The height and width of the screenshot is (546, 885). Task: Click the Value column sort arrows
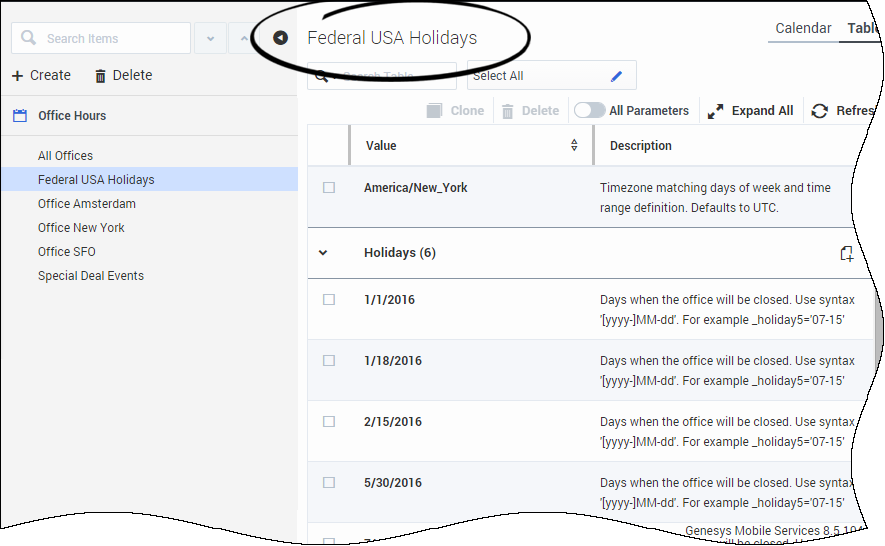(574, 146)
